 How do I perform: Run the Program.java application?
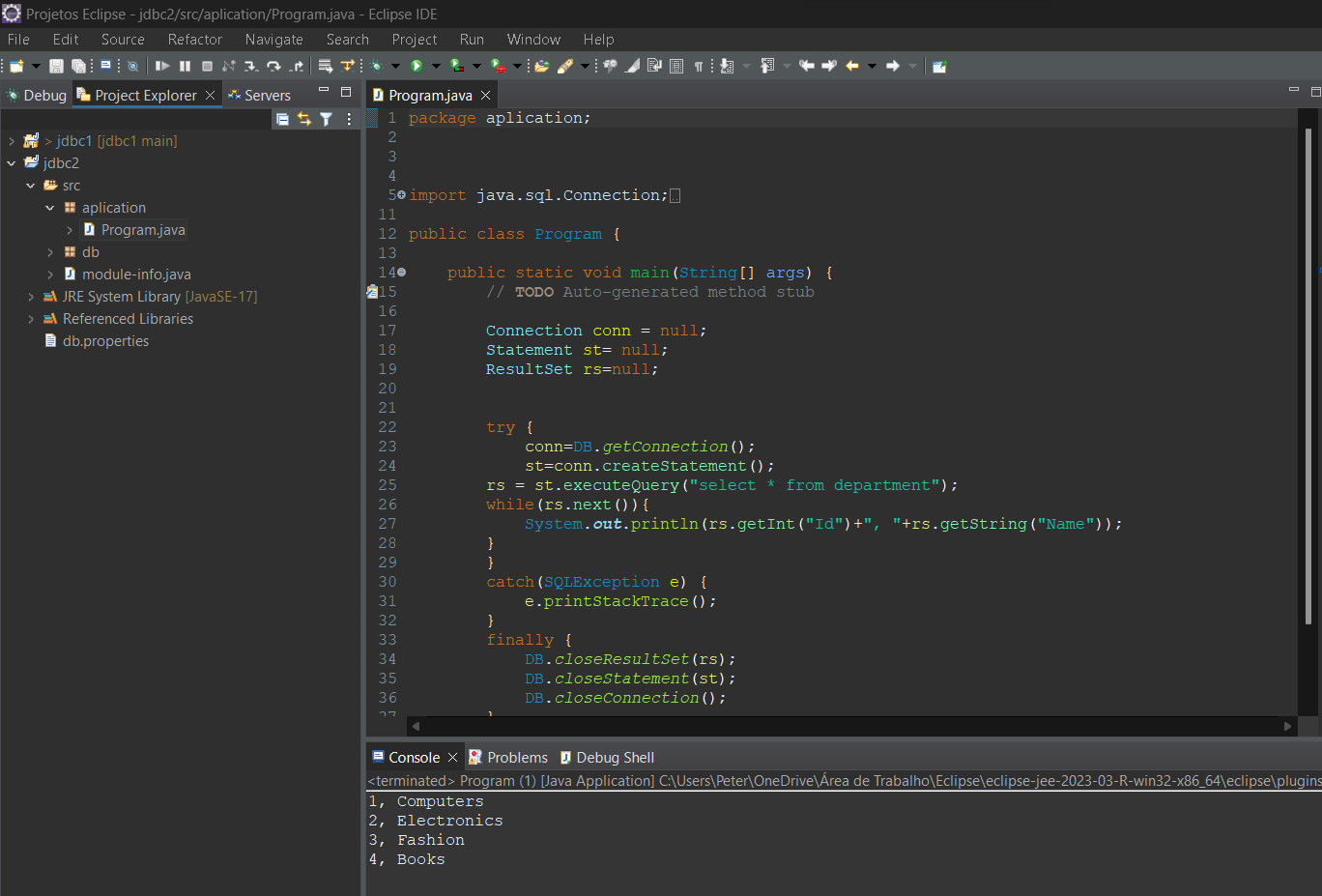[416, 66]
